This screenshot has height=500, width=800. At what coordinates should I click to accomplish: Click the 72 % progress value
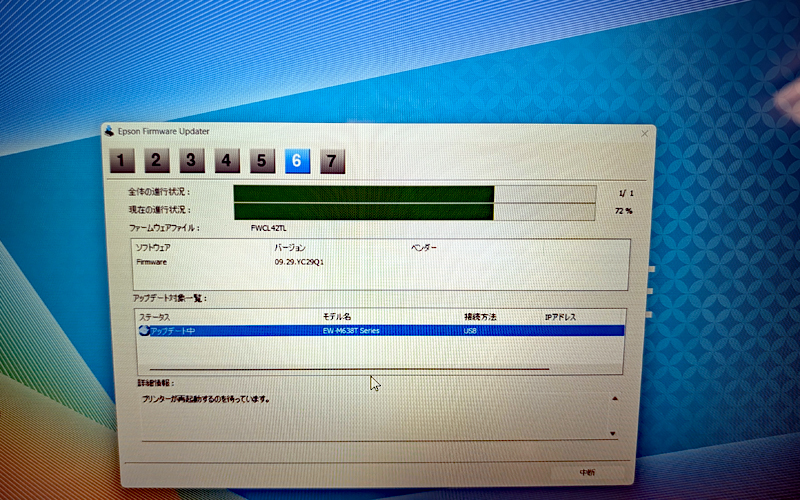(x=623, y=211)
